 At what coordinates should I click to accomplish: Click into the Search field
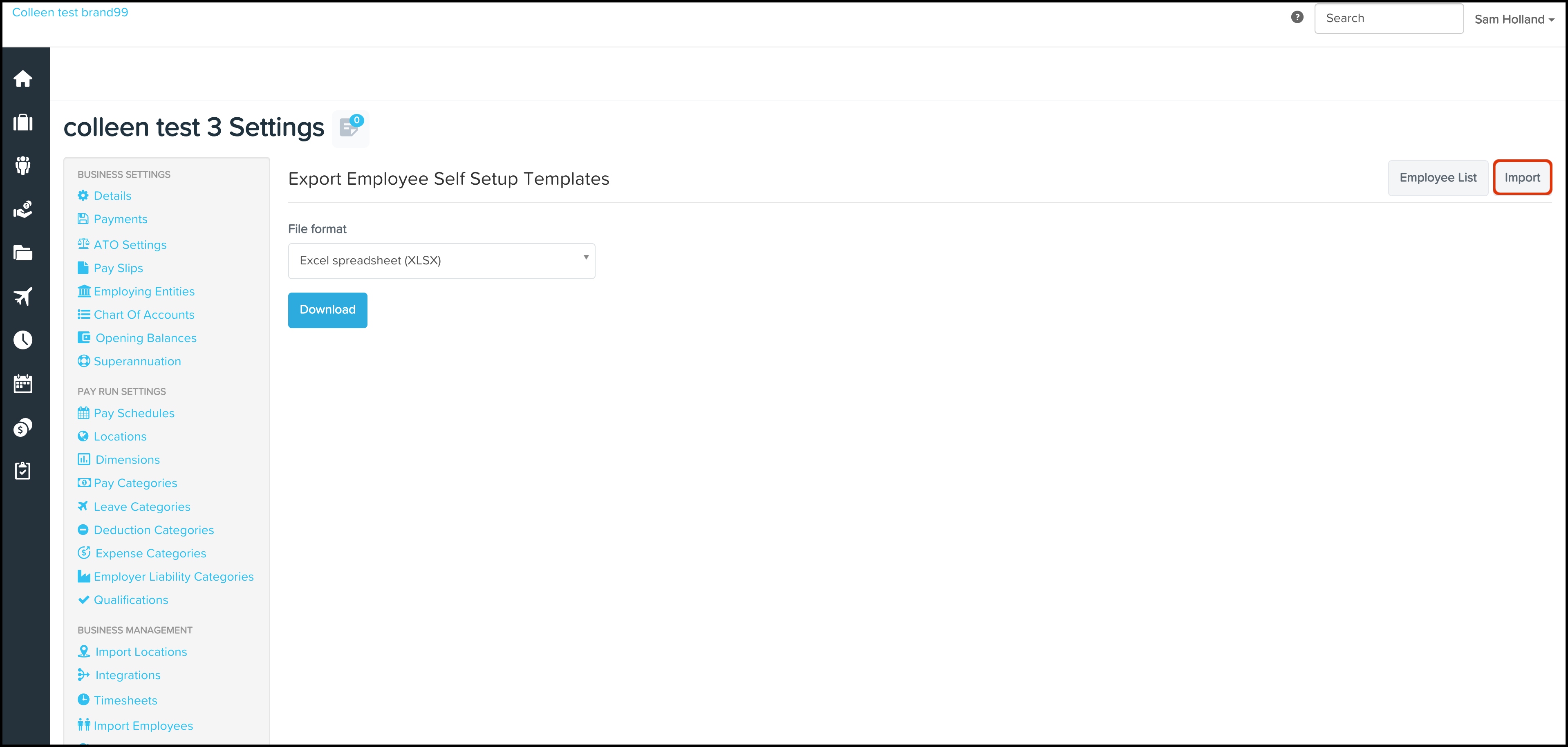click(1389, 19)
